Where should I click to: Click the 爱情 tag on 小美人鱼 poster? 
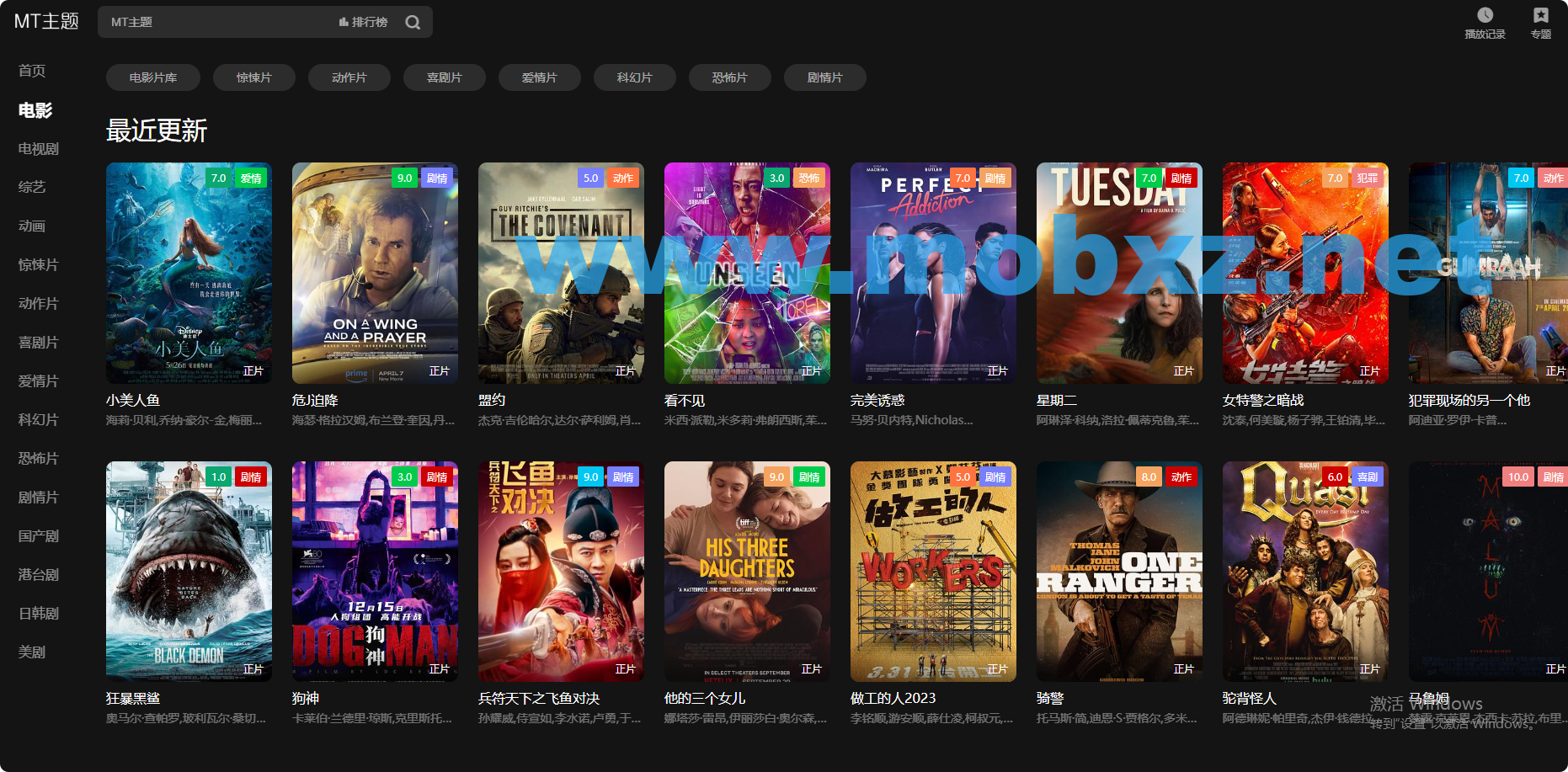(251, 178)
